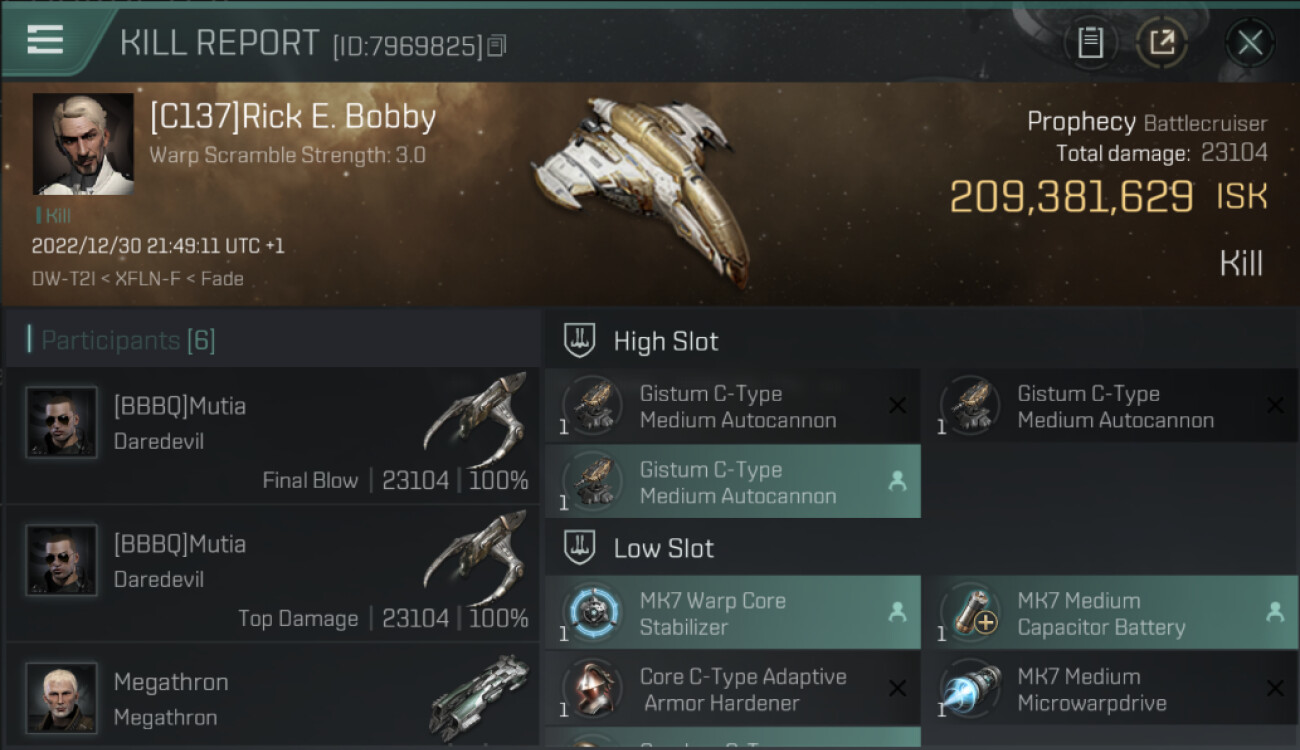This screenshot has height=750, width=1300.
Task: Open Mutia's Final Blow participant entry
Action: (272, 435)
